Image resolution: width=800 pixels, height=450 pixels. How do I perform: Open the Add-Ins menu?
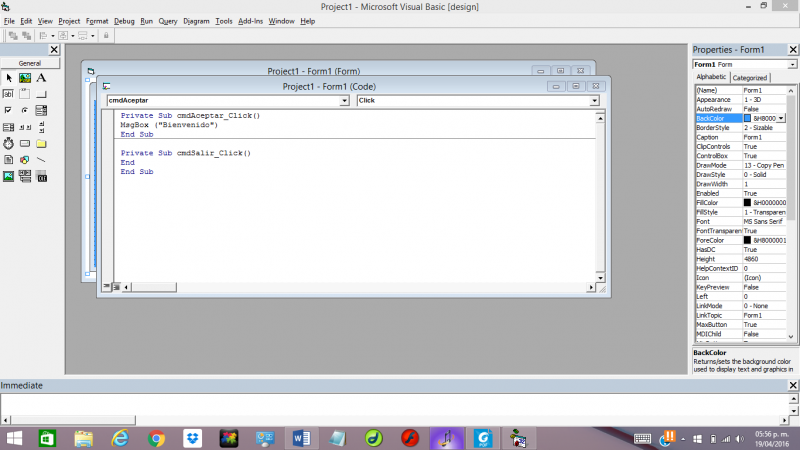[250, 21]
